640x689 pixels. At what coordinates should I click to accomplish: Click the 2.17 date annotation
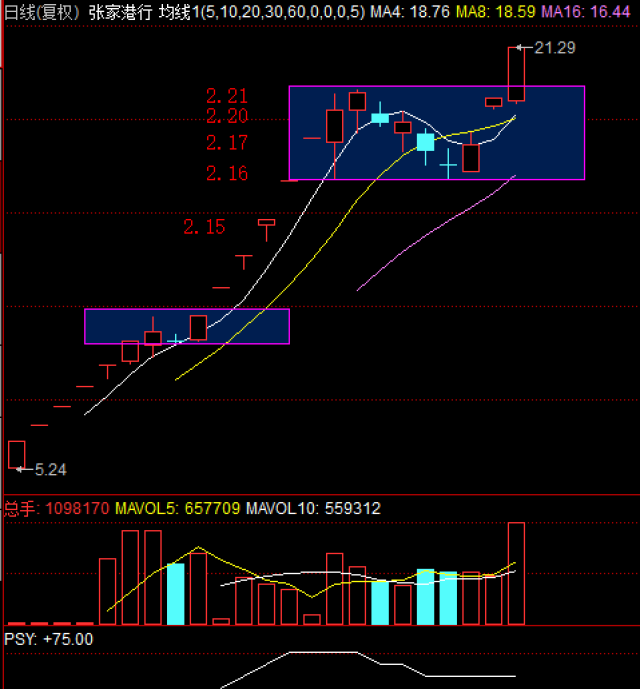point(227,142)
